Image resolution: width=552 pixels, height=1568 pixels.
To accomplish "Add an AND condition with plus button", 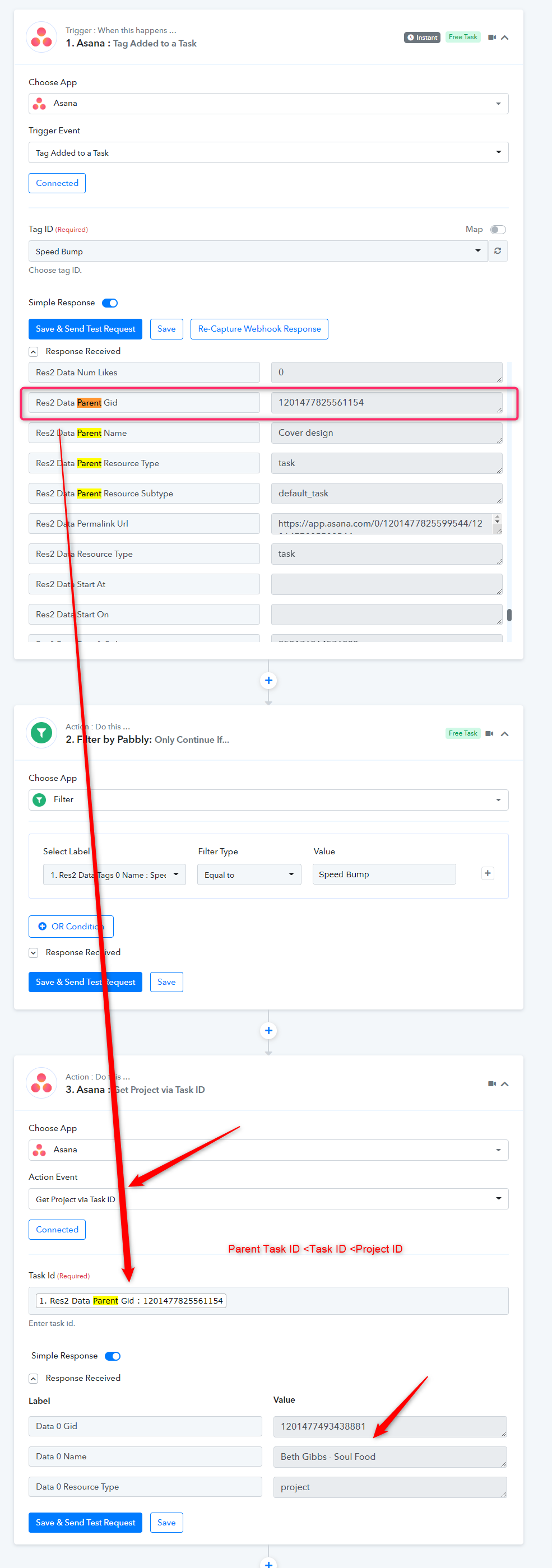I will (488, 873).
